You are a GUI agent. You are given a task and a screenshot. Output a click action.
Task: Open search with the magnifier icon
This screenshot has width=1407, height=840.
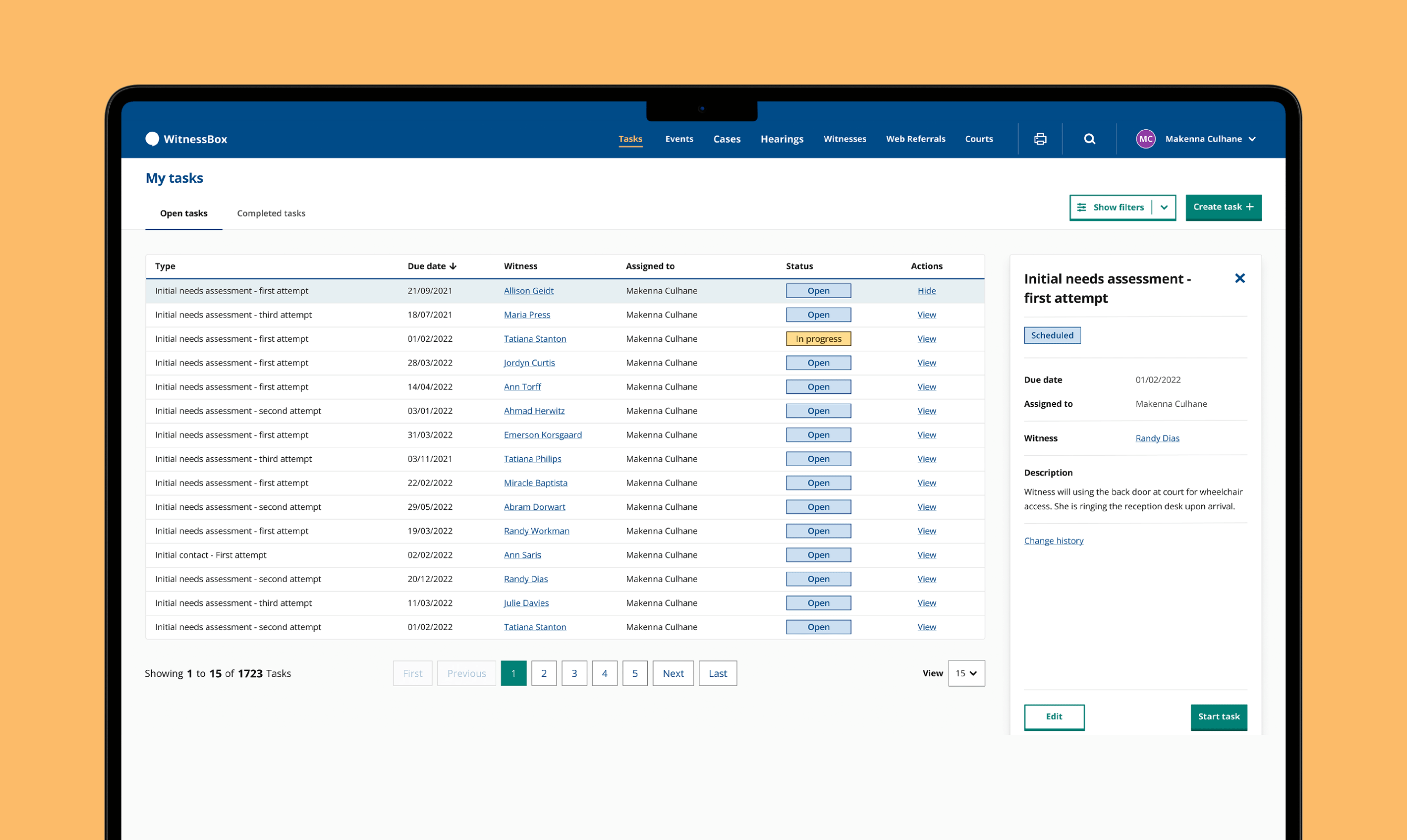[x=1089, y=139]
